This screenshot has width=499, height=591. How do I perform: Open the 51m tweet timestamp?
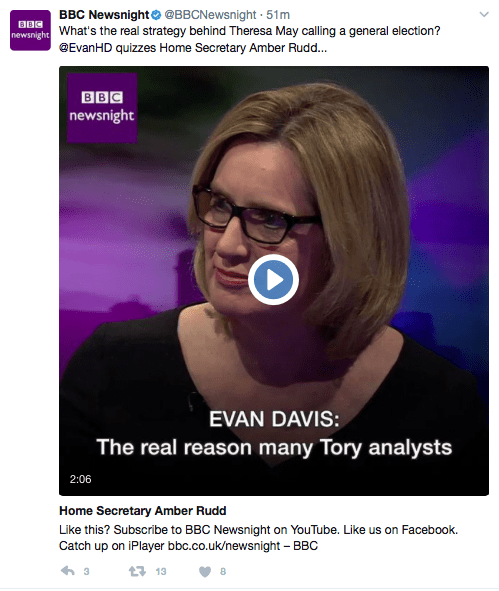278,15
